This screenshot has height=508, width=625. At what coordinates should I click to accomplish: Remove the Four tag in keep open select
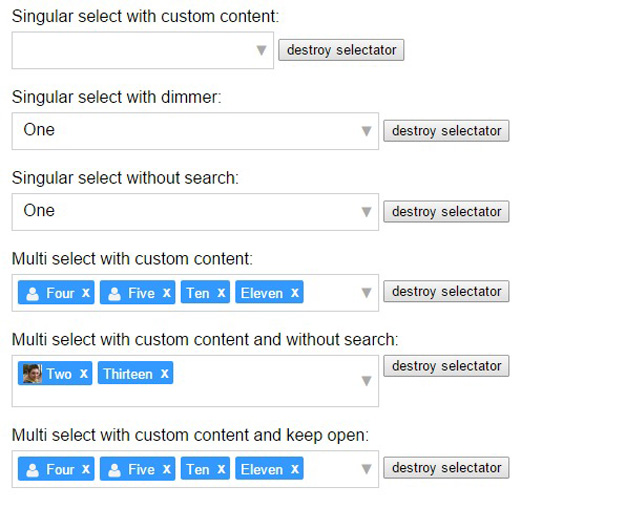(86, 469)
